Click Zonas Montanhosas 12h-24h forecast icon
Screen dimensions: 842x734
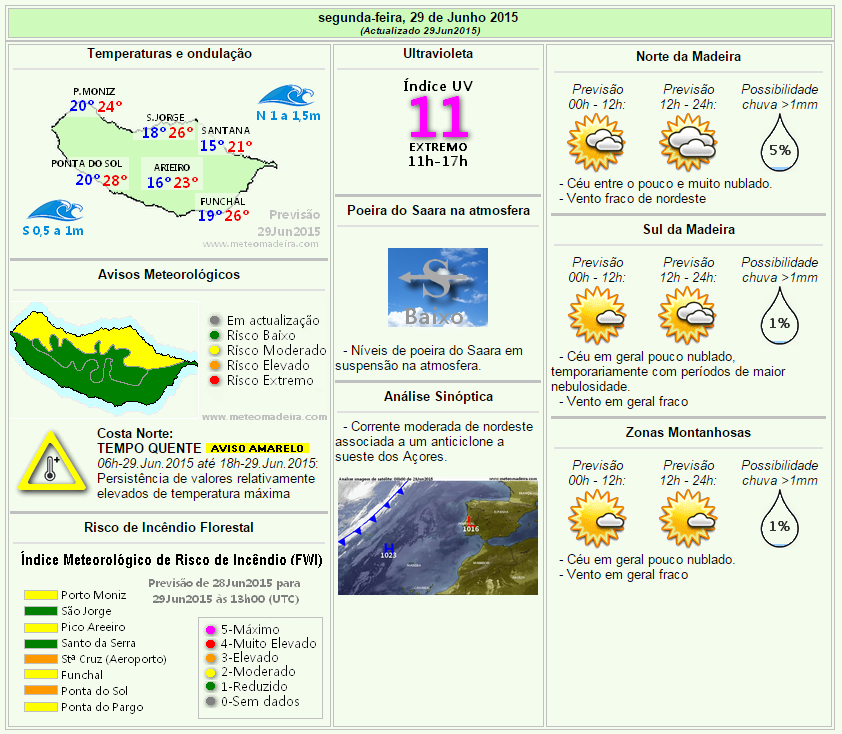[x=688, y=518]
